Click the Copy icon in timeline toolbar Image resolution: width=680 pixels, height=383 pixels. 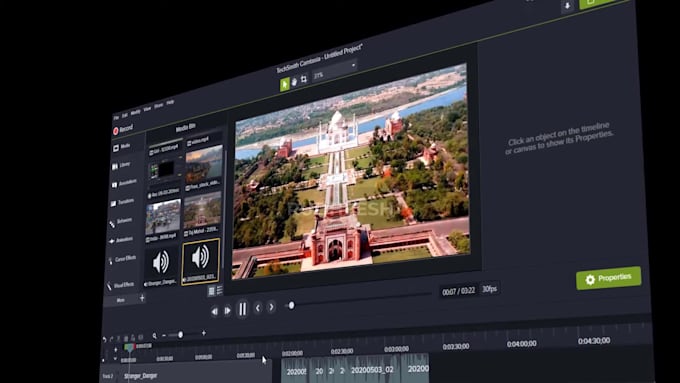coord(126,338)
